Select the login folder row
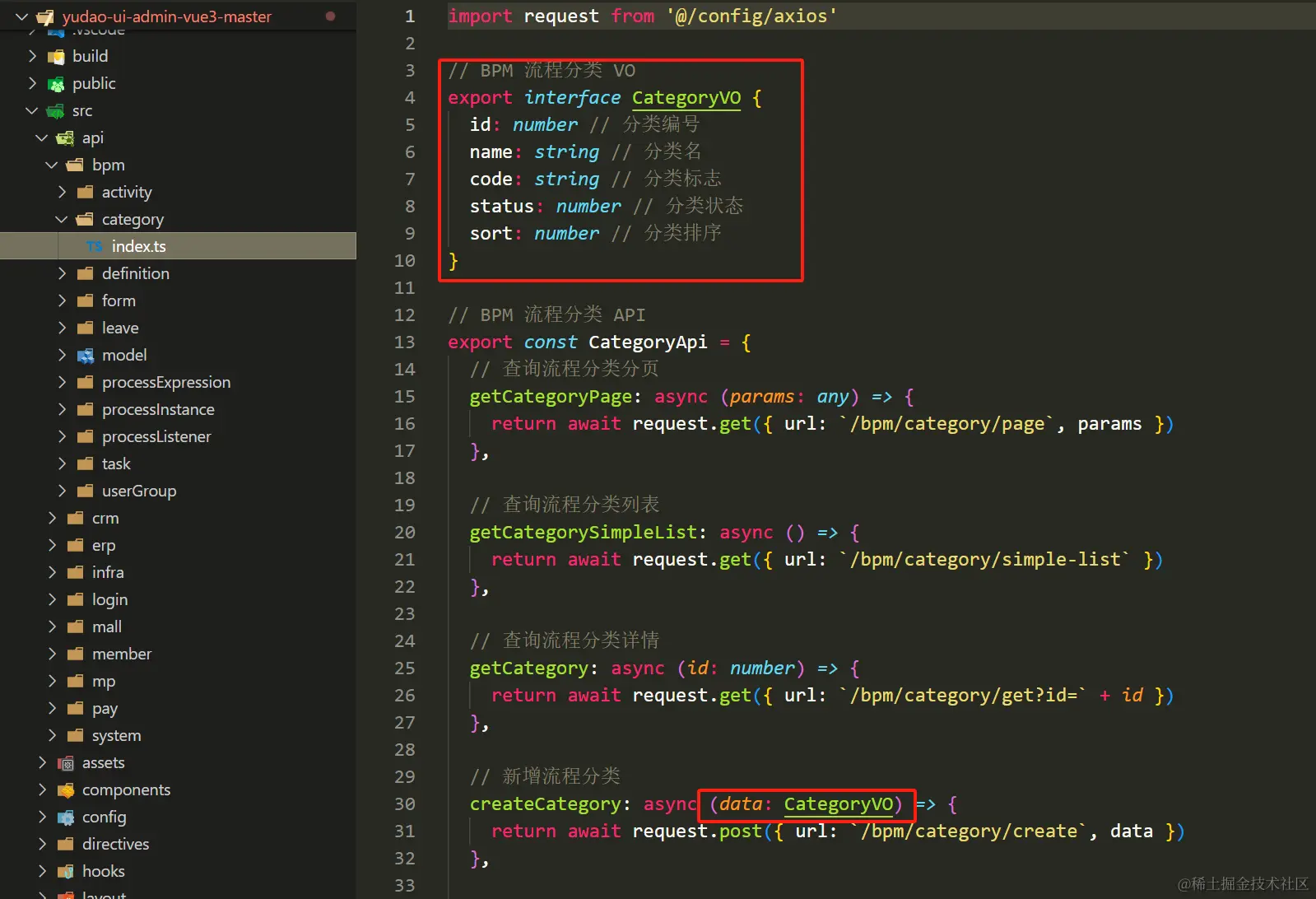 click(x=178, y=599)
